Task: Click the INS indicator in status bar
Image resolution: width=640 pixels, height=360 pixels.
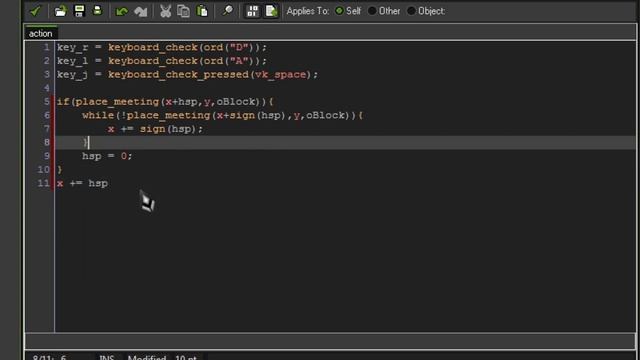Action: click(107, 357)
